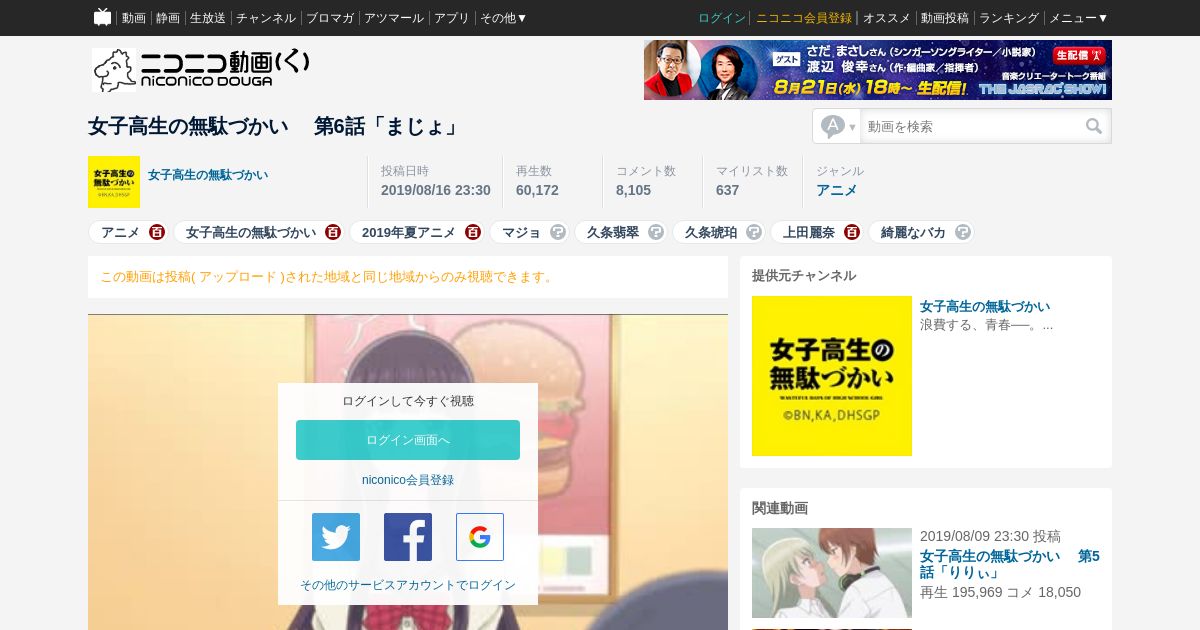The width and height of the screenshot is (1200, 630).
Task: Select the 久条翡翠 tag
Action: pos(612,232)
